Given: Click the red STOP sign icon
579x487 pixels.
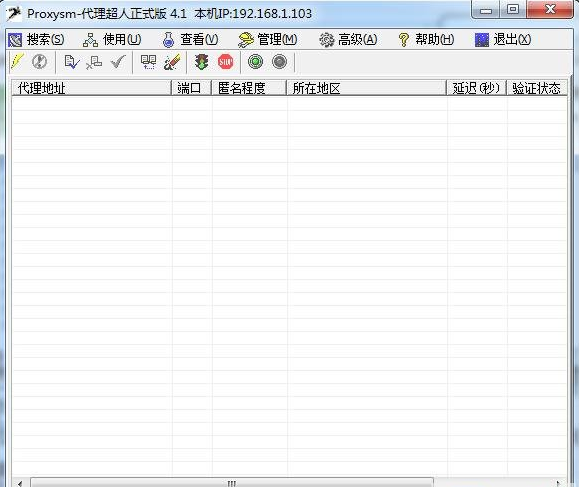Looking at the screenshot, I should point(226,62).
